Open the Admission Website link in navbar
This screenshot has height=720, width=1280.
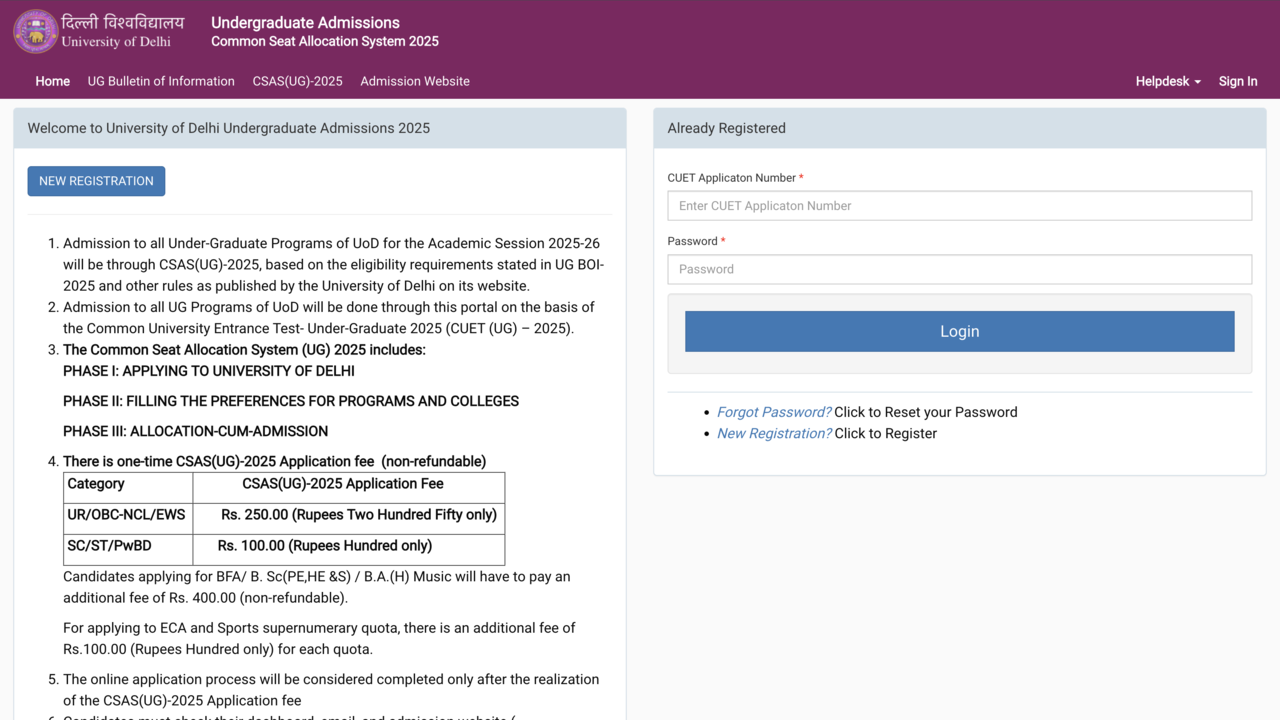pyautogui.click(x=415, y=81)
